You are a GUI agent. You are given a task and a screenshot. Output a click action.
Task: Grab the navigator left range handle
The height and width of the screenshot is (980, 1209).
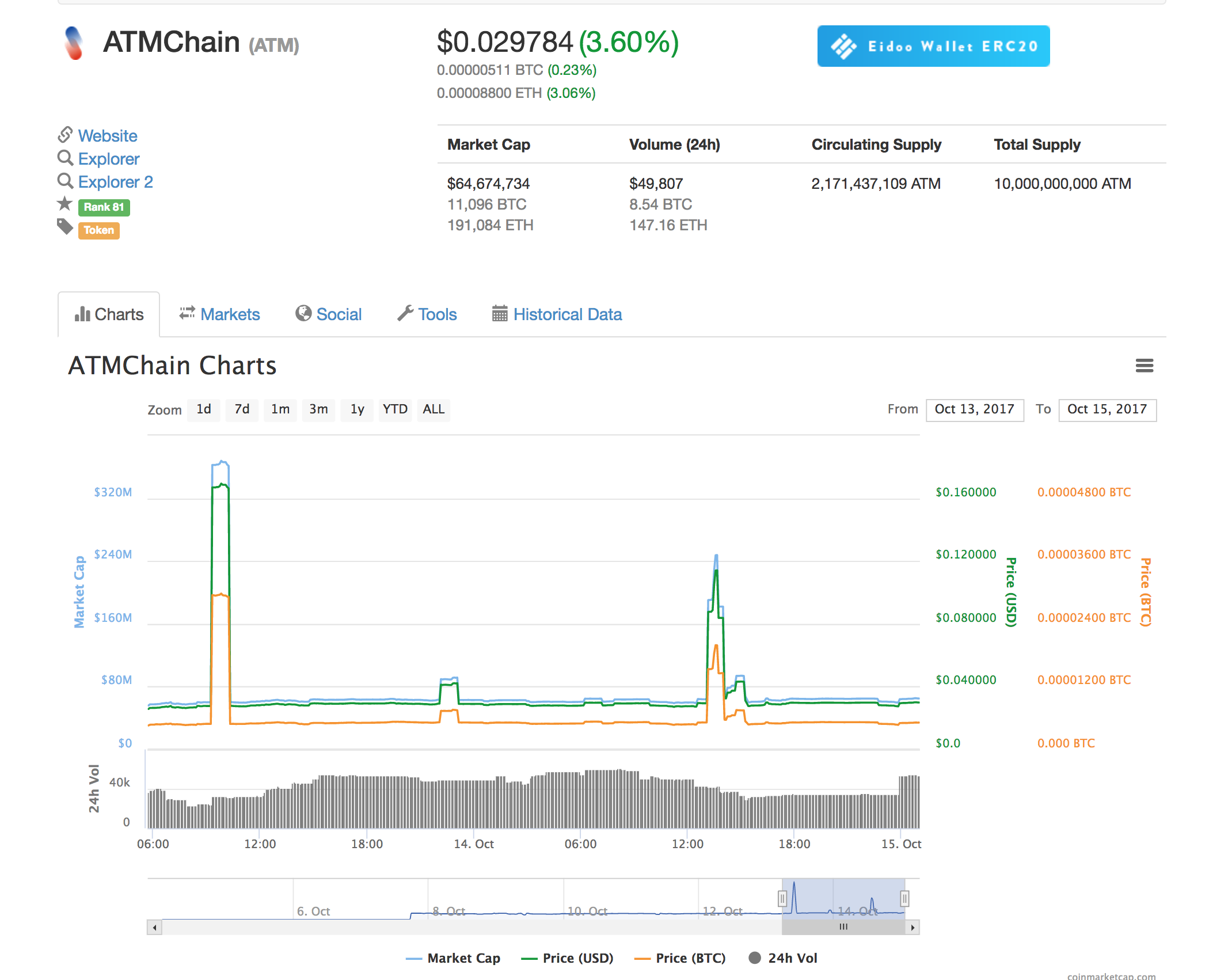point(782,898)
